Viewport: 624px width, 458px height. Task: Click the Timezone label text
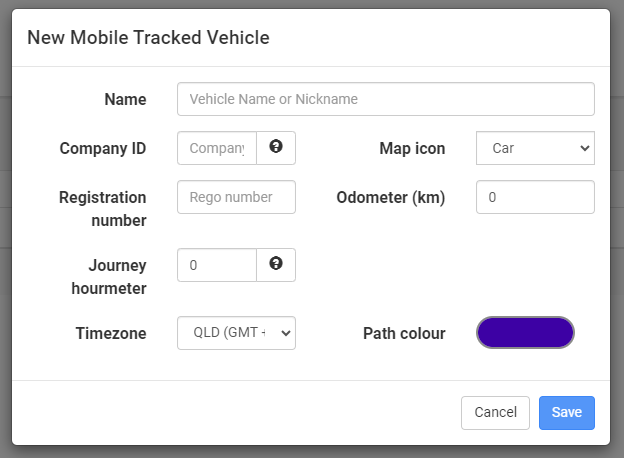pos(111,333)
